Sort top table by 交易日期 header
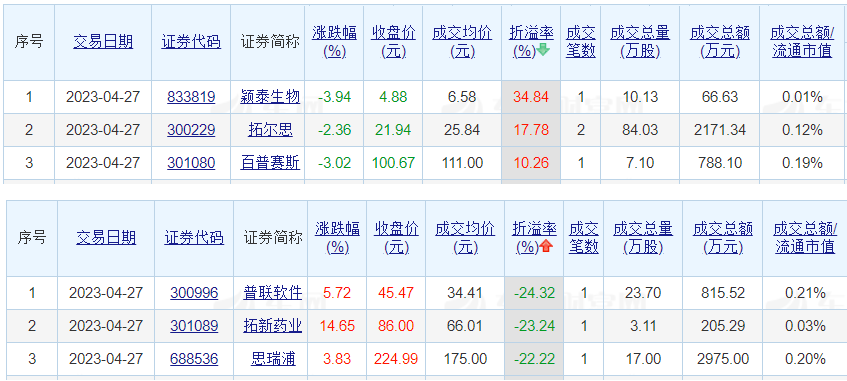This screenshot has width=847, height=381. (x=103, y=42)
